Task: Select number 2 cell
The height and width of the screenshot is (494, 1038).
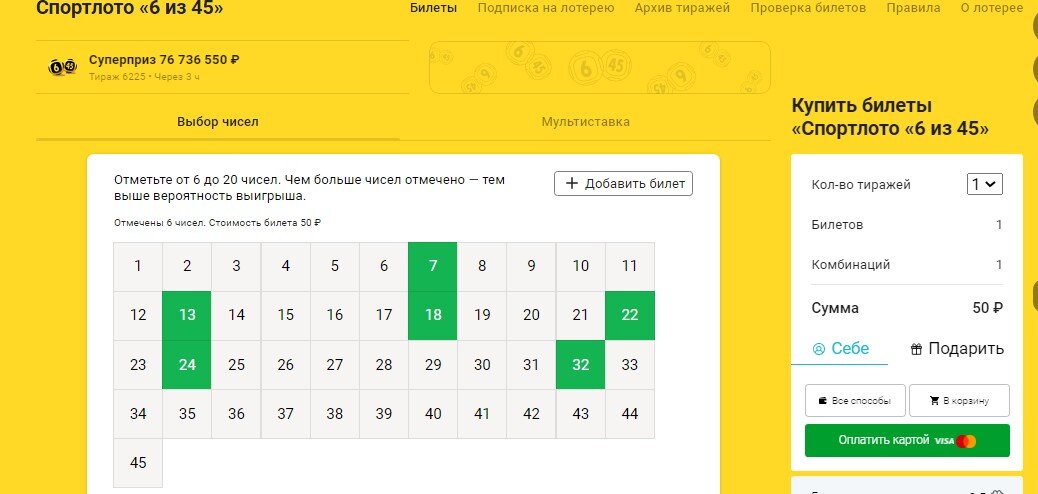Action: tap(187, 266)
